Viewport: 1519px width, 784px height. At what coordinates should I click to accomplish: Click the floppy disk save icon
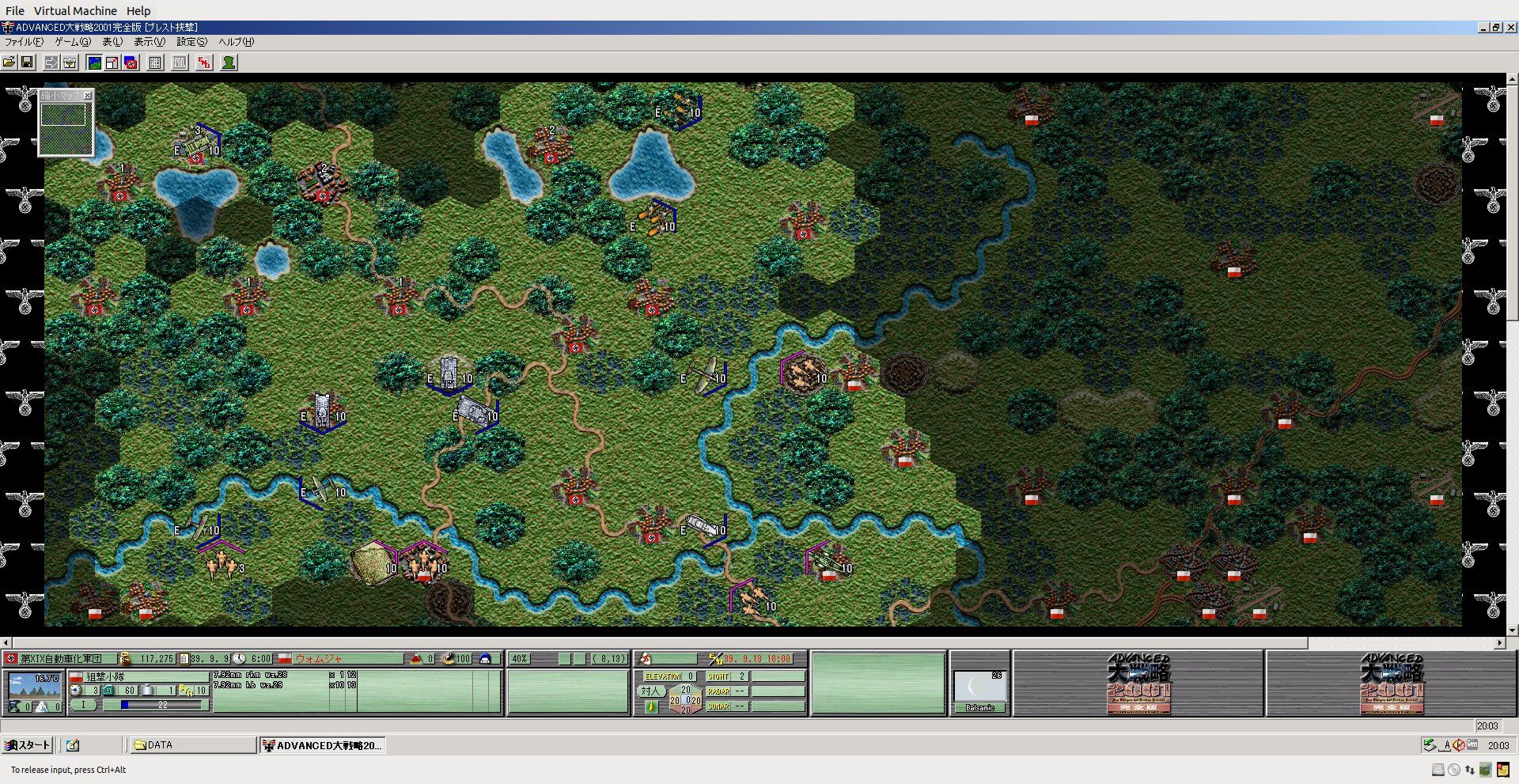26,62
